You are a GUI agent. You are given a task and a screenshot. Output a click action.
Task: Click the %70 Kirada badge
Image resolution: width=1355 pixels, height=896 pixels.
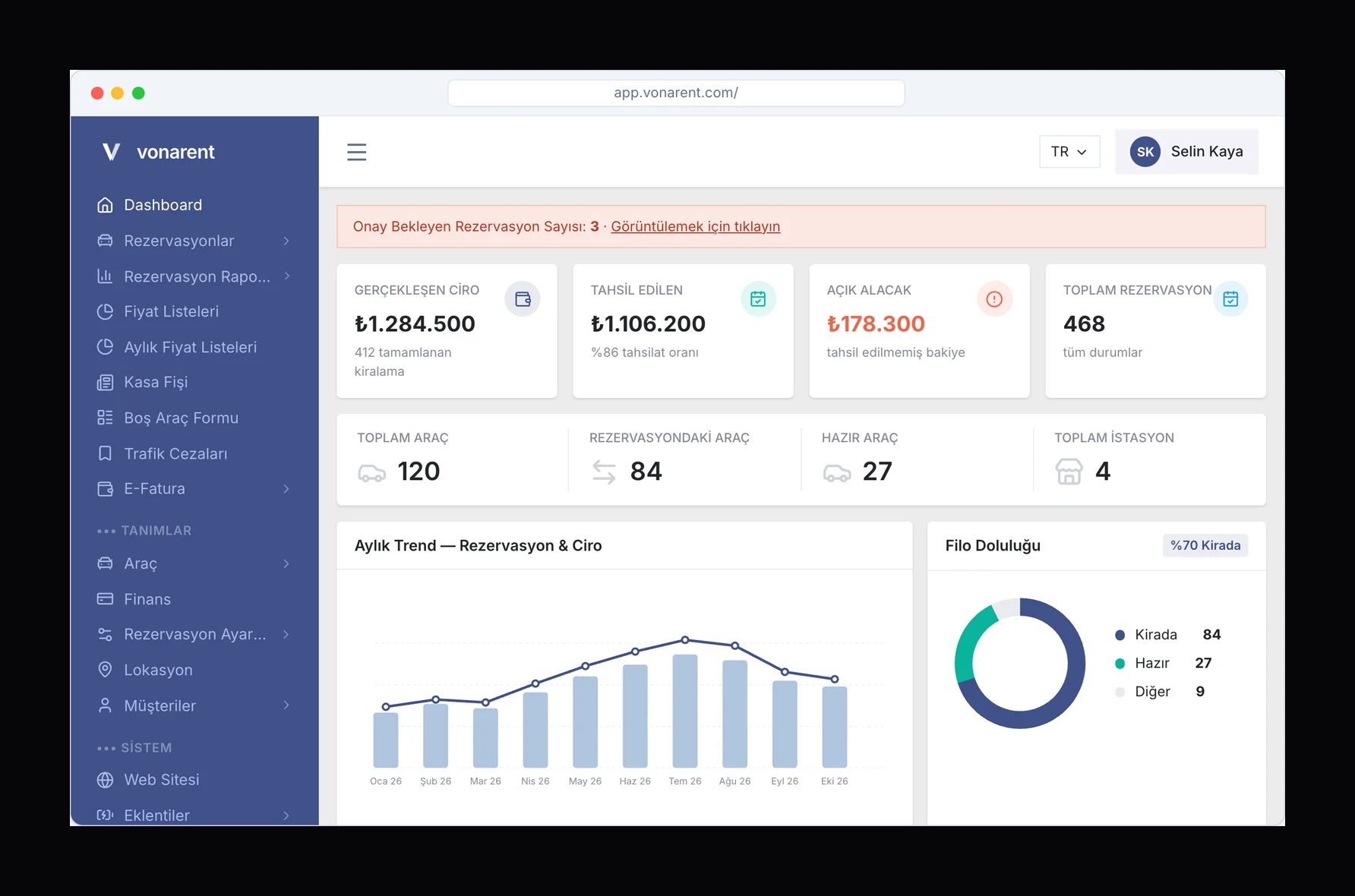point(1205,545)
